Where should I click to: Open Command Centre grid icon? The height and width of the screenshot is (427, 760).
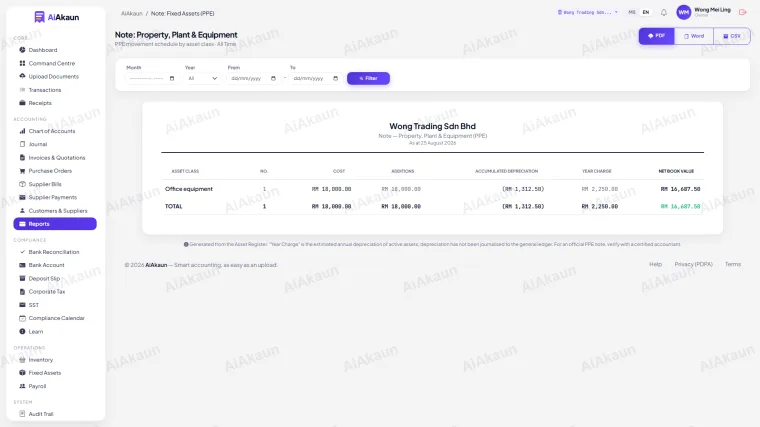click(22, 63)
